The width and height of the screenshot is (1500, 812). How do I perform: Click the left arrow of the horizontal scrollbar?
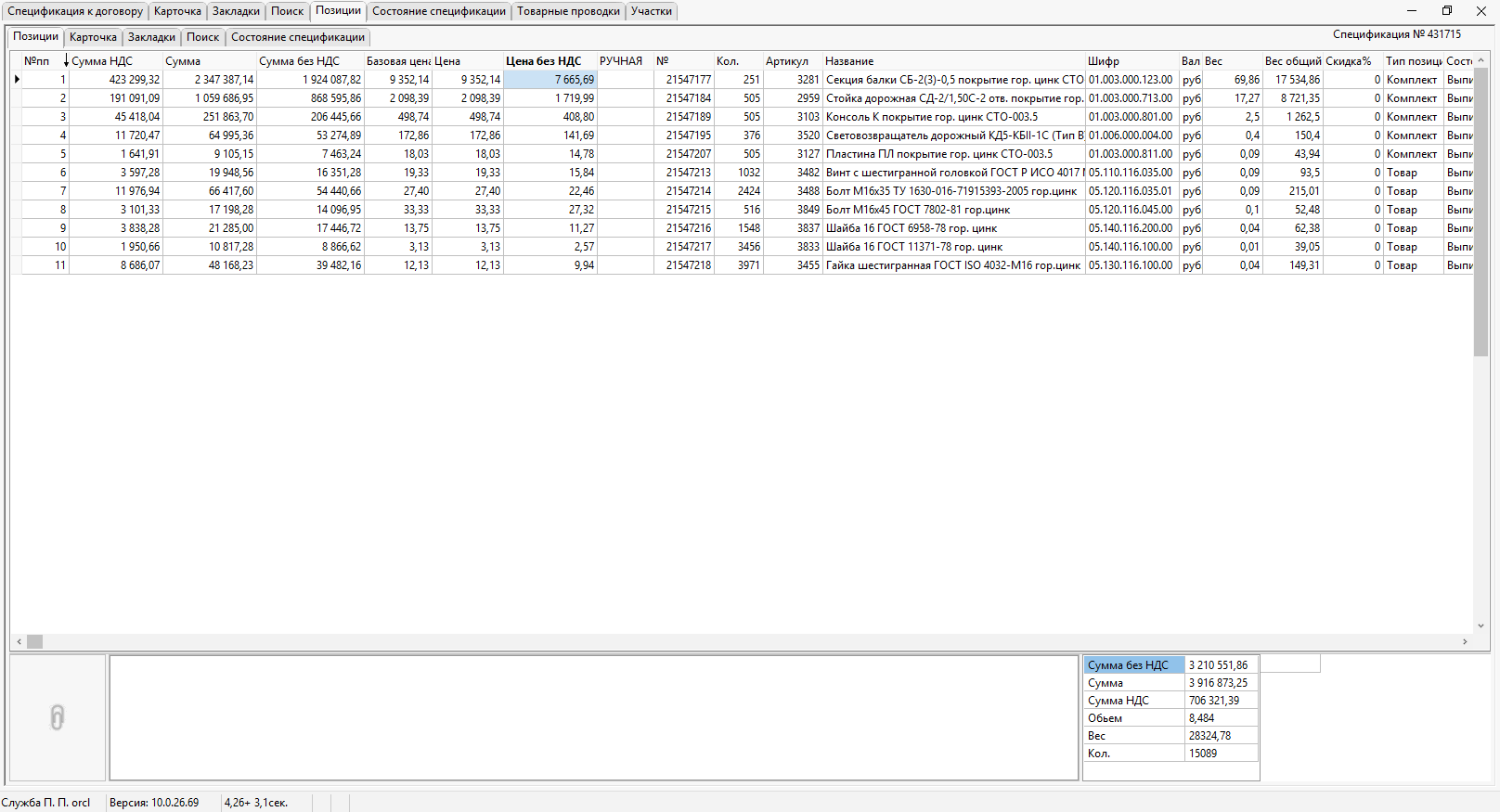(19, 642)
